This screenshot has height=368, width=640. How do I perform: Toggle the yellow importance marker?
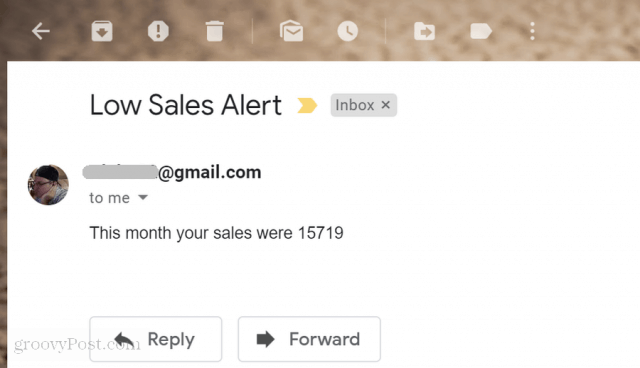click(307, 105)
